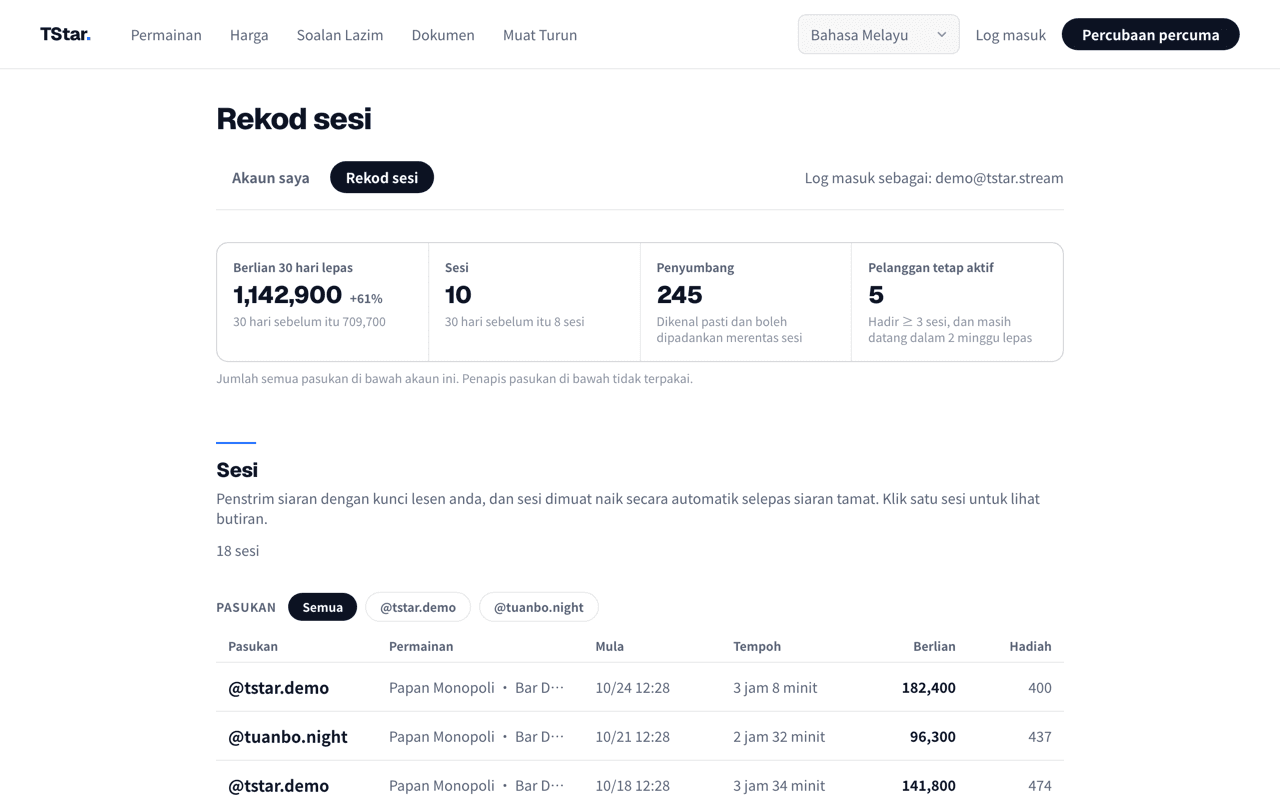Click the Permainan column header

(x=421, y=646)
